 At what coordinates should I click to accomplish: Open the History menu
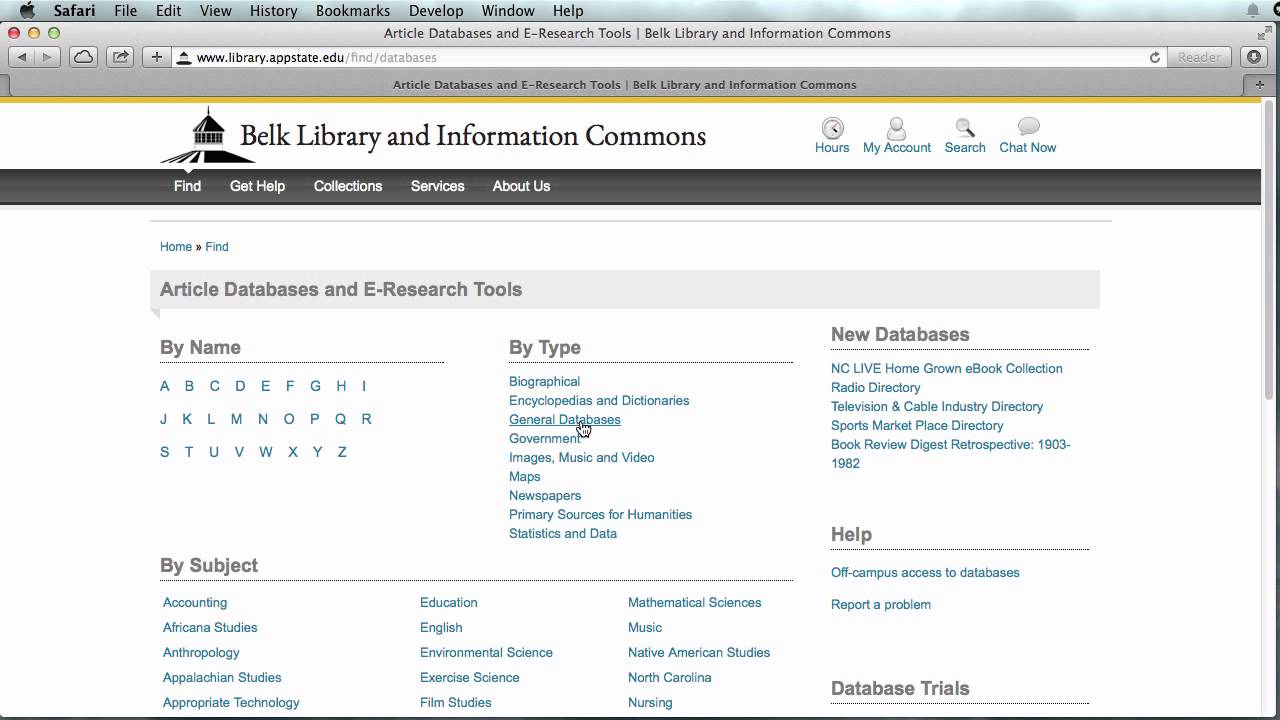(273, 11)
